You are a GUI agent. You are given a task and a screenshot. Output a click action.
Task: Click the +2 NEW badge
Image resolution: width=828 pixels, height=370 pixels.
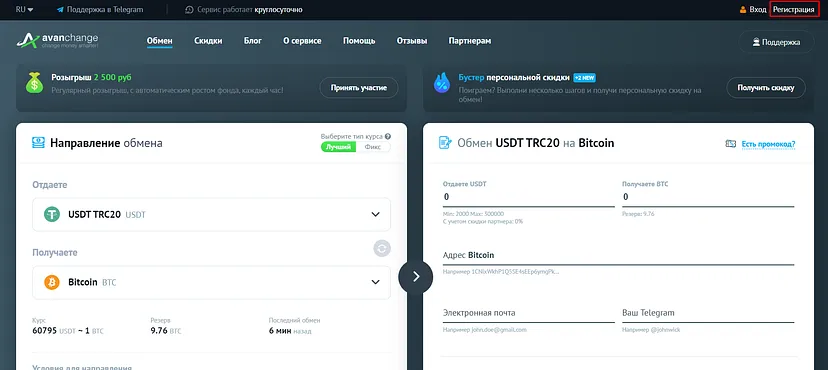(x=585, y=78)
